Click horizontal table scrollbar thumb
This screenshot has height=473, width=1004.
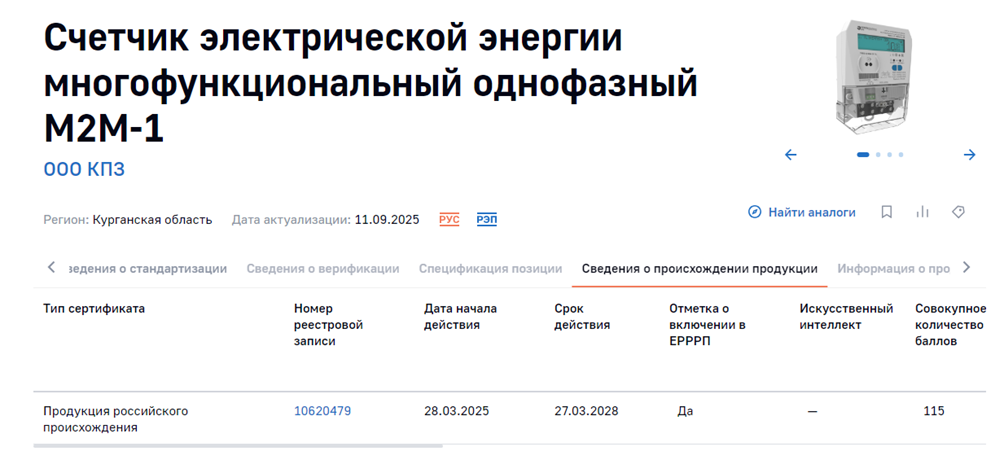click(x=238, y=445)
